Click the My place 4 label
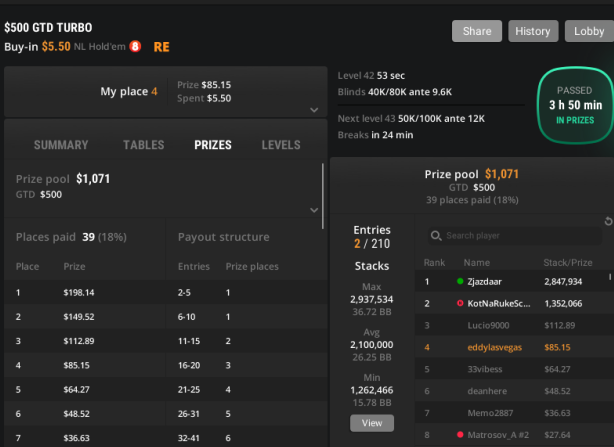This screenshot has width=614, height=447. [129, 92]
